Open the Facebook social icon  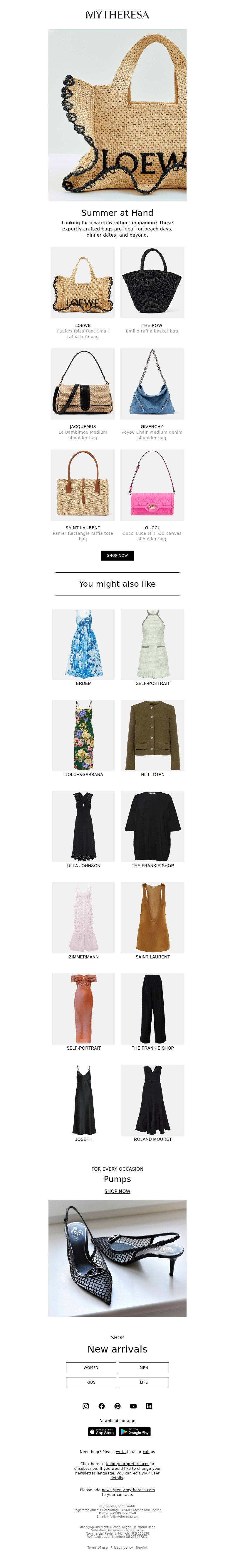click(101, 1406)
